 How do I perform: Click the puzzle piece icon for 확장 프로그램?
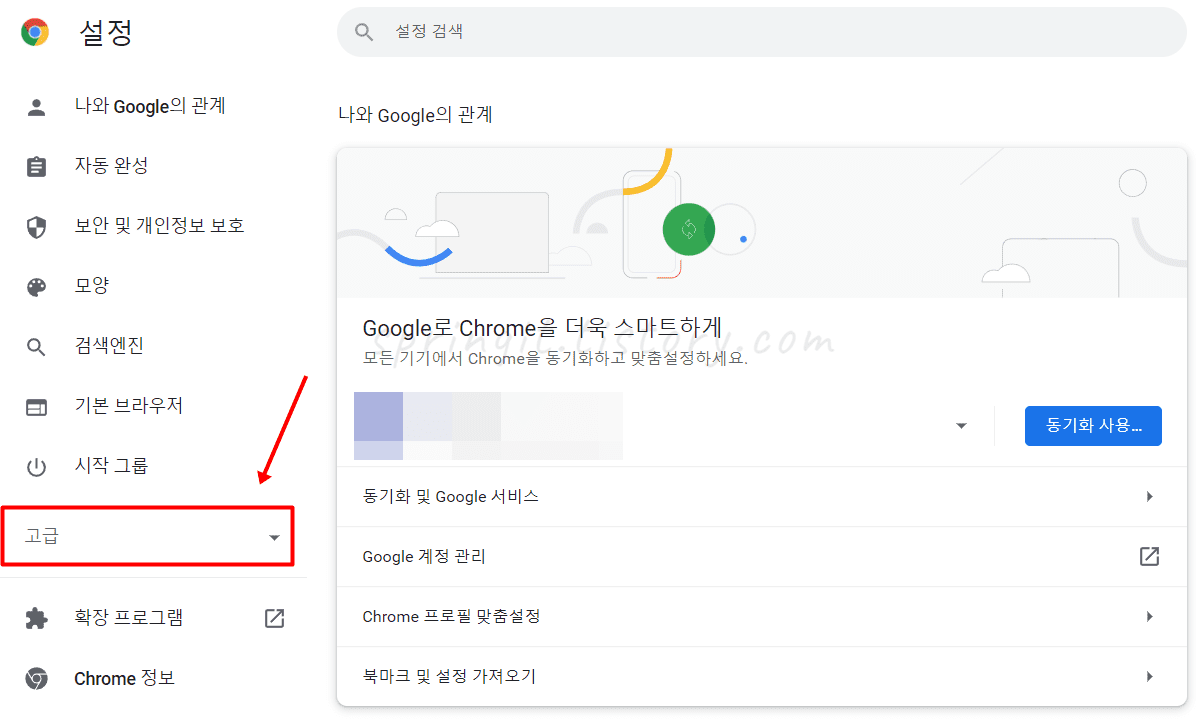click(36, 618)
